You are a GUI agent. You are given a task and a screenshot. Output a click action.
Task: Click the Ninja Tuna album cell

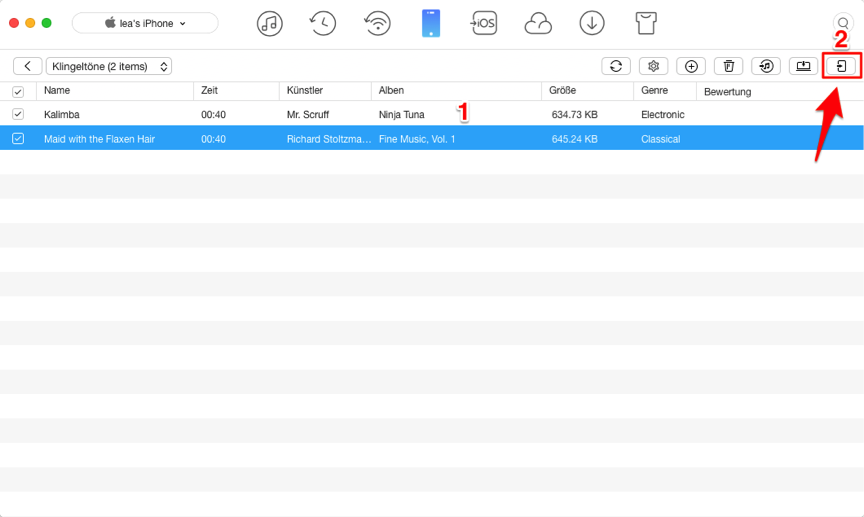(401, 115)
